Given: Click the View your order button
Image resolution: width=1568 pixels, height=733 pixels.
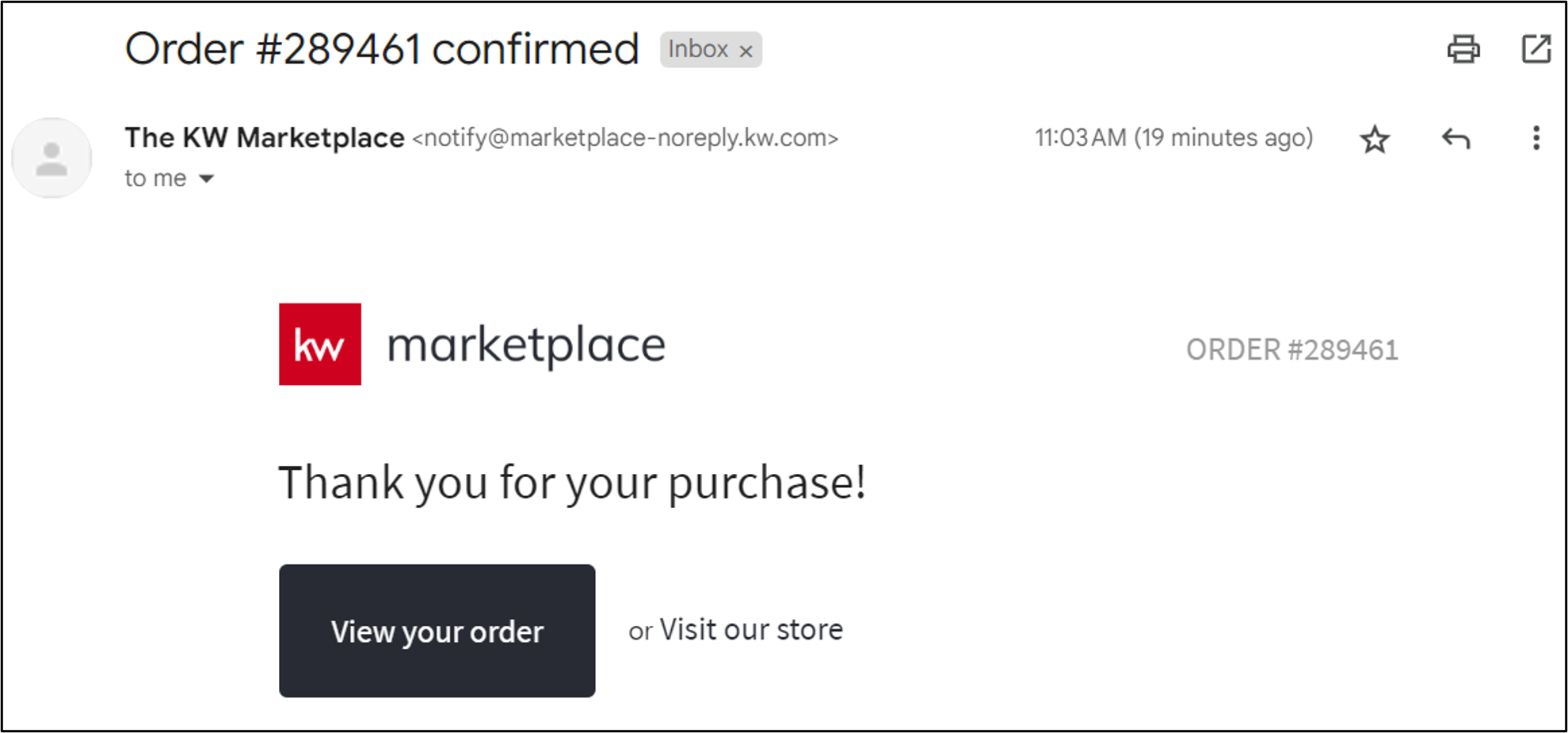Looking at the screenshot, I should (x=437, y=631).
